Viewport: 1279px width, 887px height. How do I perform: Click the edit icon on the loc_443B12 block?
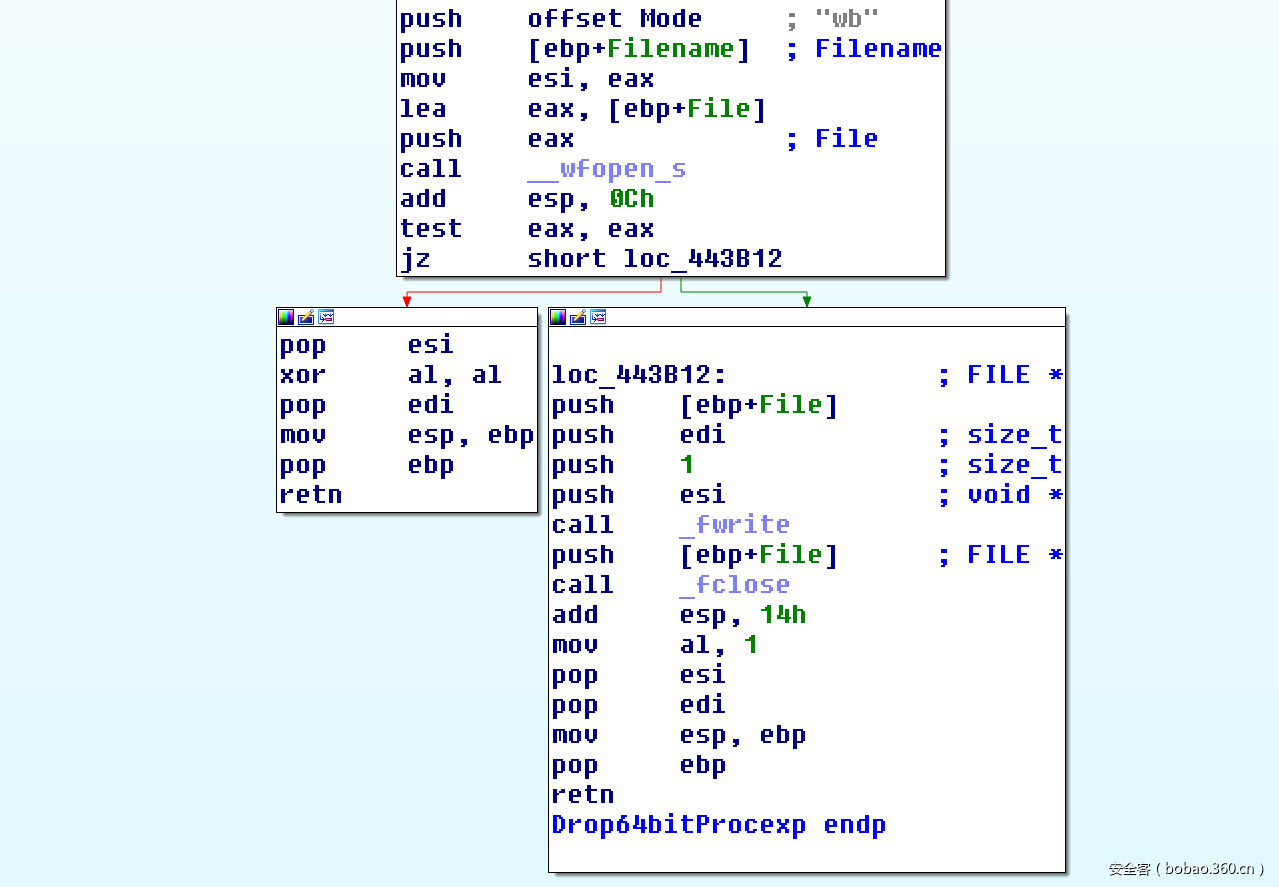[x=577, y=317]
